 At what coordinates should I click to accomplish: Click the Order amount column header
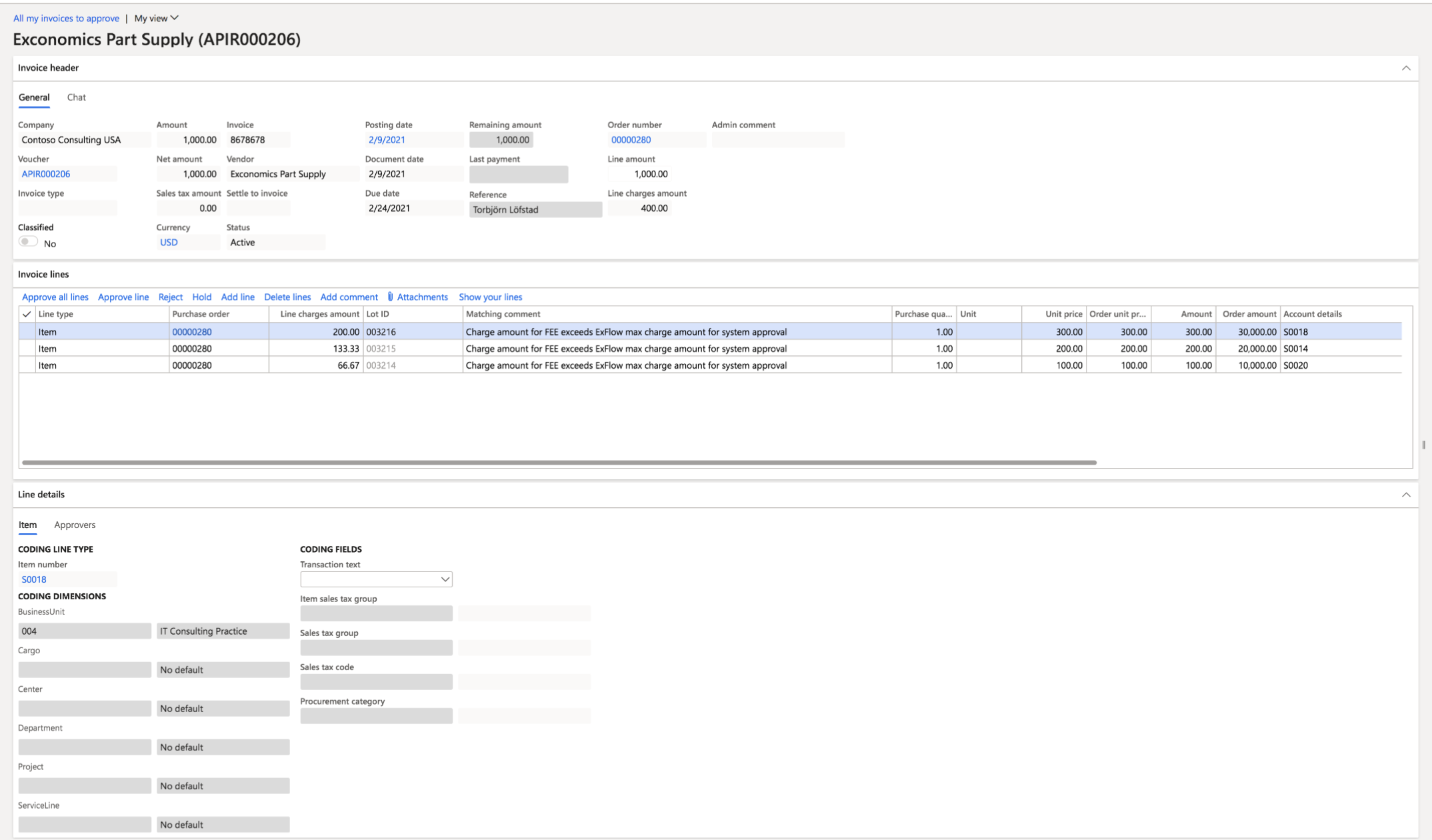pos(1248,314)
